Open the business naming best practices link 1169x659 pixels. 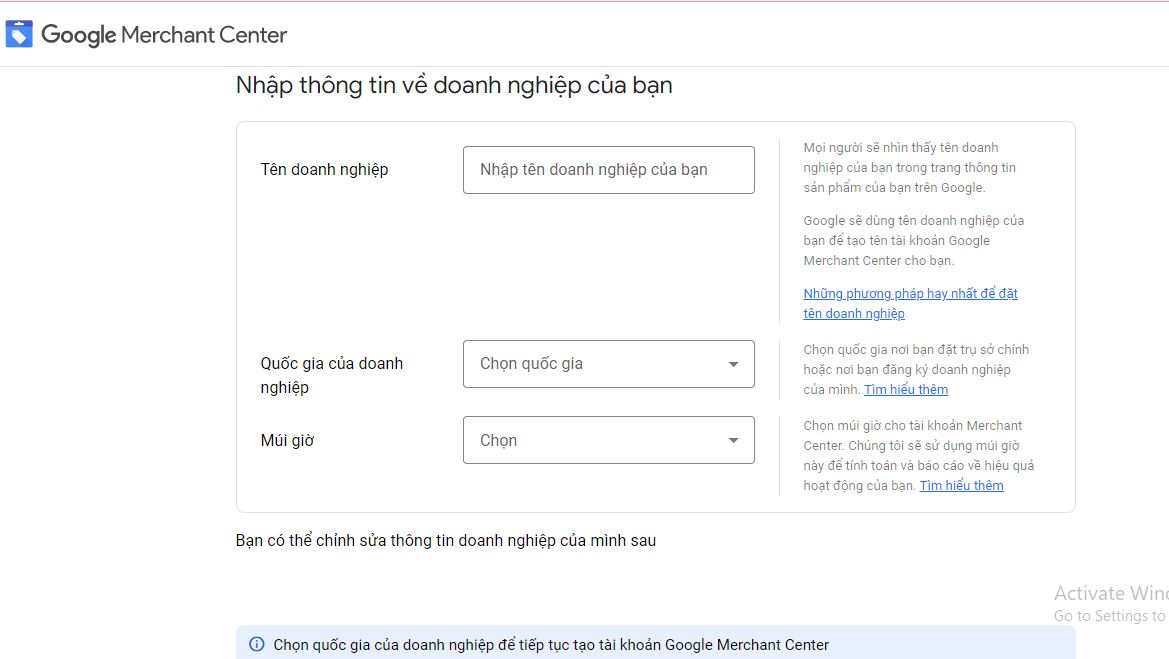910,293
